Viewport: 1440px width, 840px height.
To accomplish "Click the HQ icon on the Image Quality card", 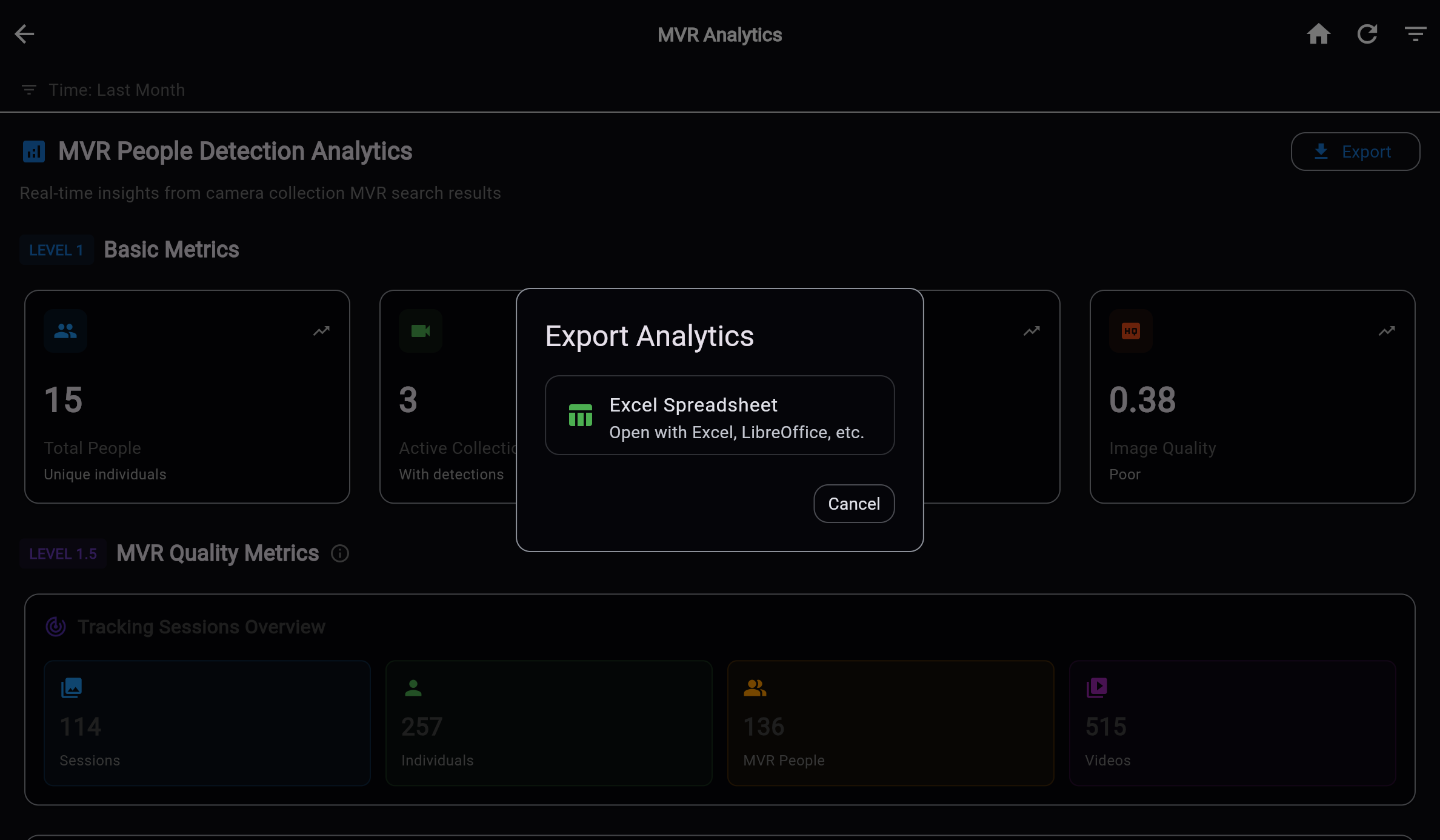I will click(1130, 331).
